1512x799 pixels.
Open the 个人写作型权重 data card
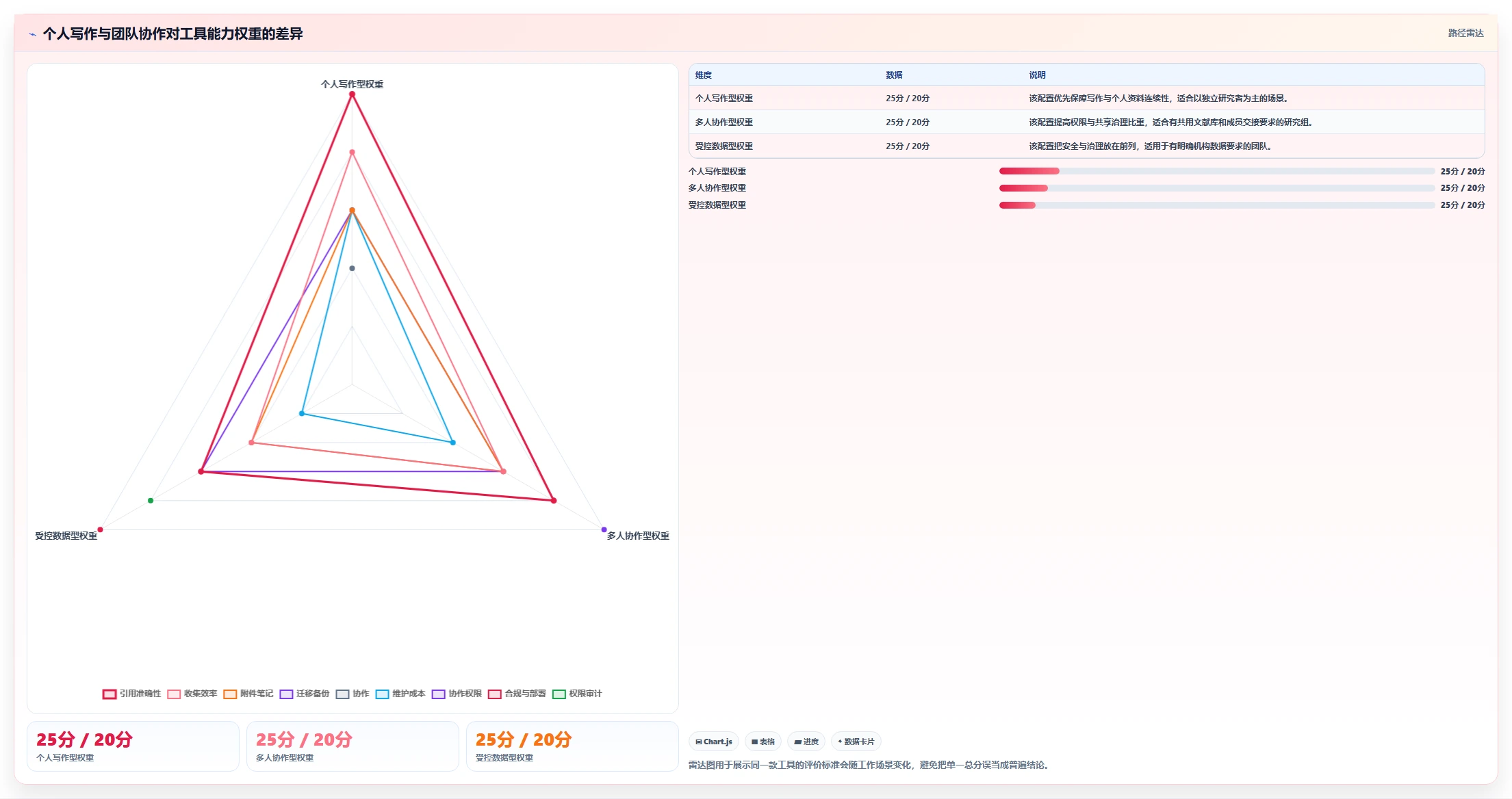point(133,746)
